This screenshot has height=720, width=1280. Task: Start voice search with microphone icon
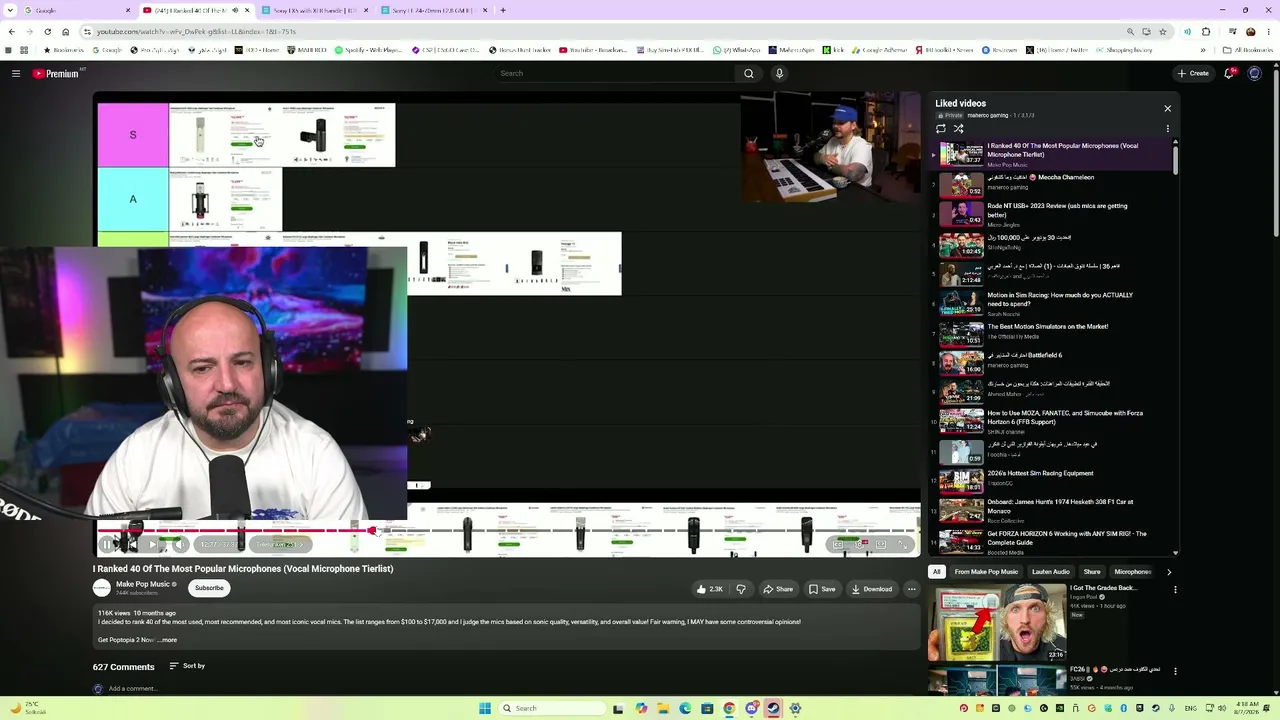point(779,73)
